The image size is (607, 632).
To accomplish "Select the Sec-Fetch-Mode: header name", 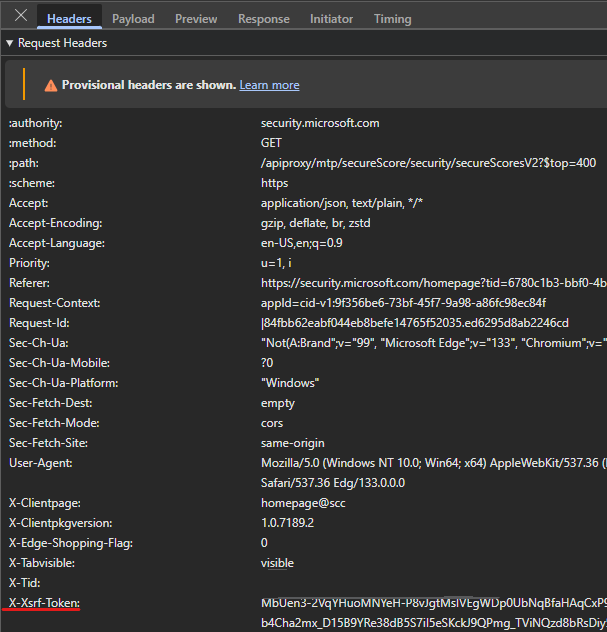I will coord(54,423).
